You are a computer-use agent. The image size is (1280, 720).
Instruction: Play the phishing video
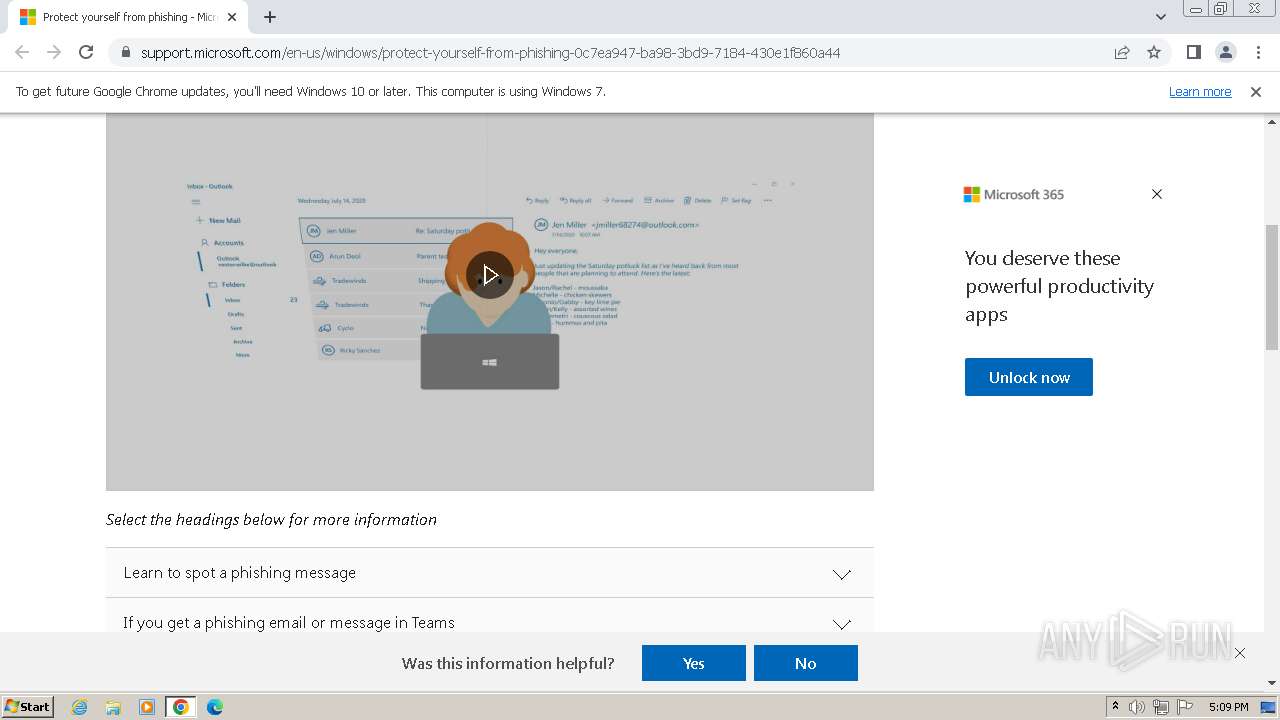coord(490,275)
